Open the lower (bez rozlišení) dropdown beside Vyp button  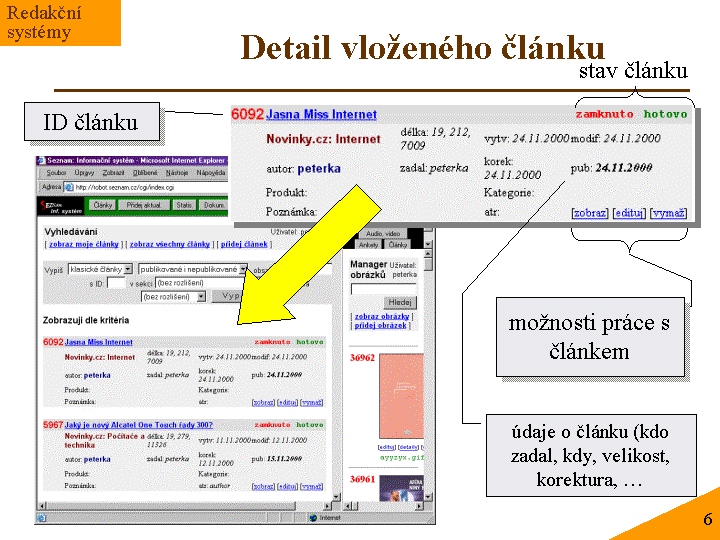(x=174, y=297)
